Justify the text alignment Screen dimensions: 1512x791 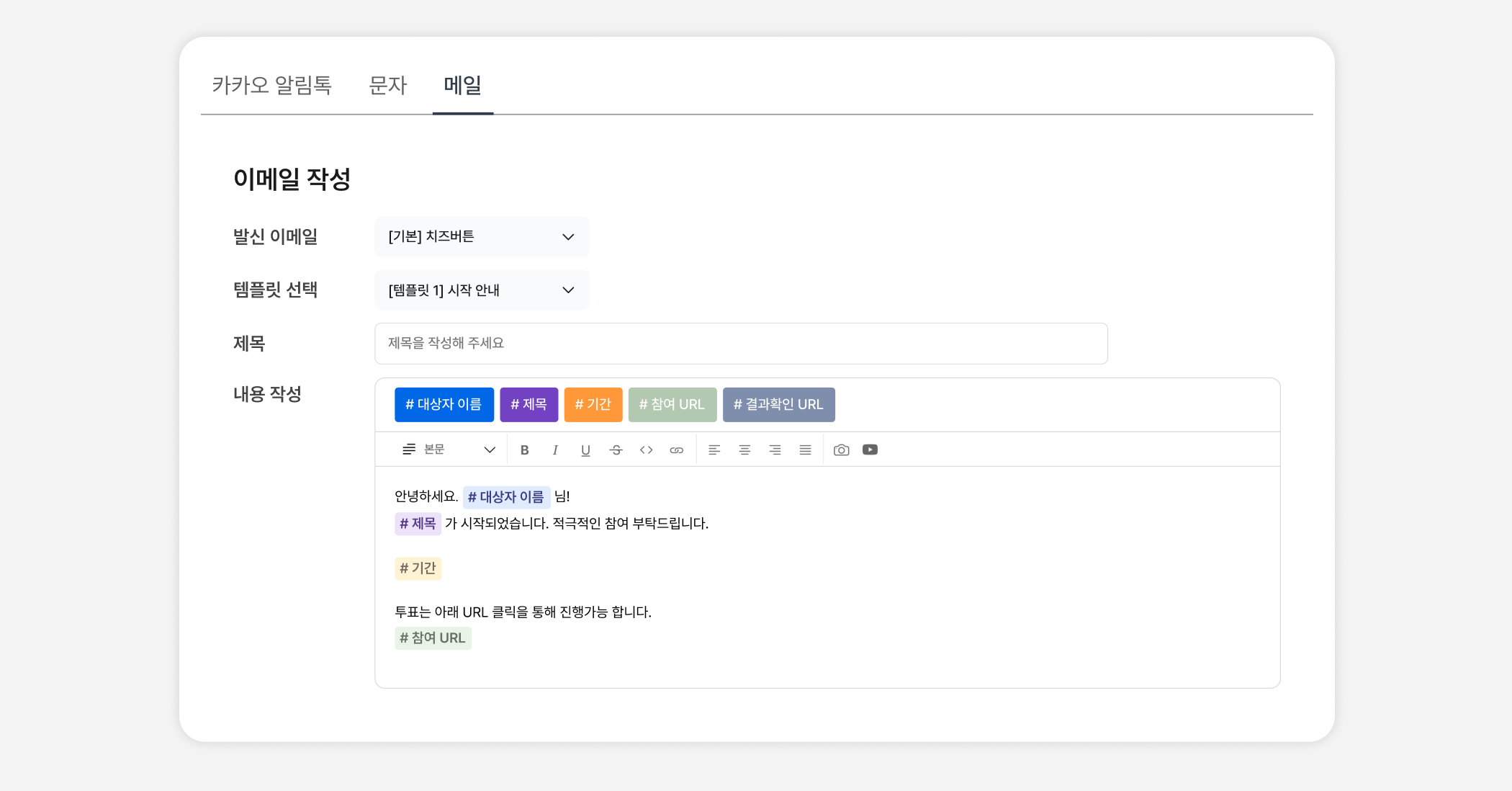coord(805,450)
